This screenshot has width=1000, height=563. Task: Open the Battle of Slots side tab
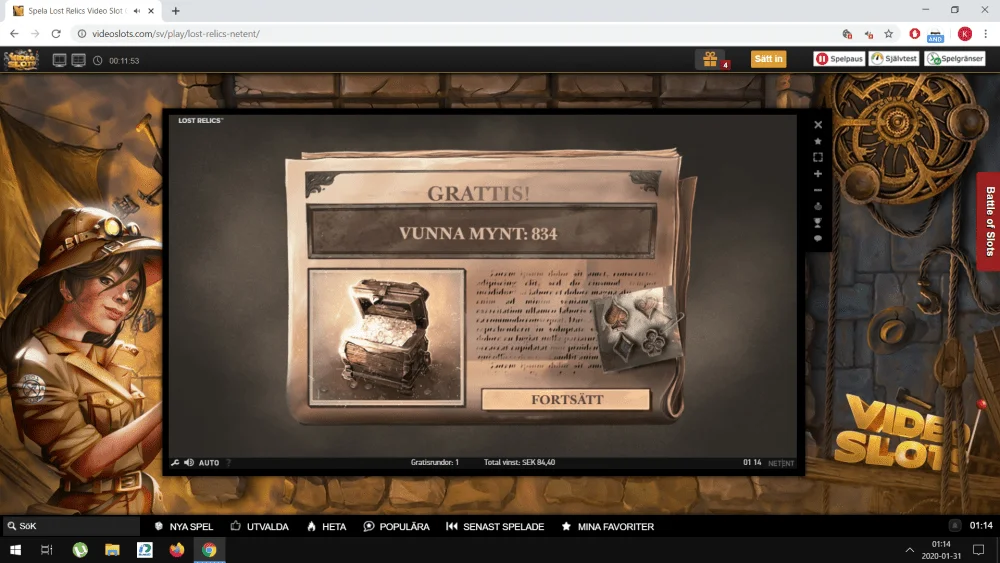click(x=989, y=221)
